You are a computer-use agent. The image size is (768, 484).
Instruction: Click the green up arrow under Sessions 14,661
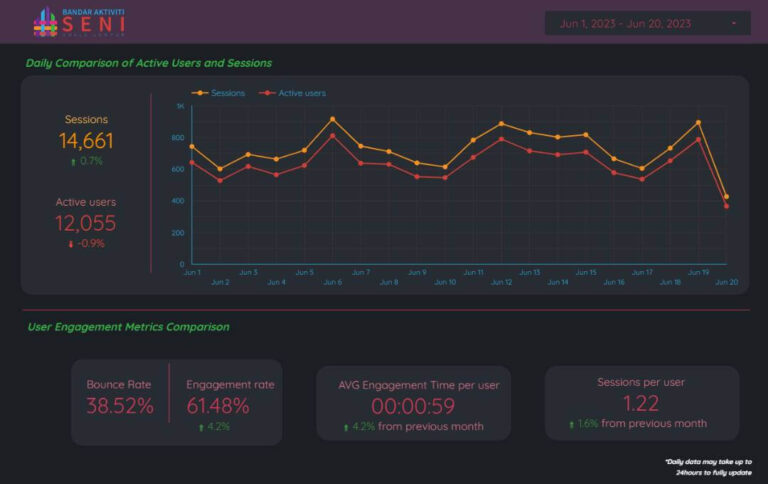[x=73, y=161]
